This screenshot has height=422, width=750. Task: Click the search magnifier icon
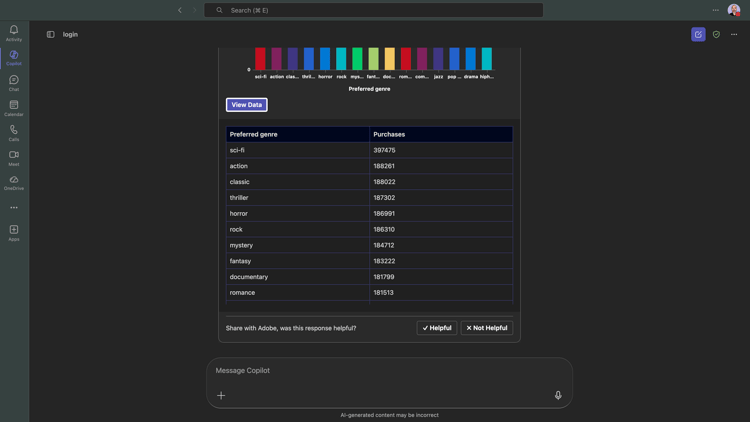tap(219, 10)
